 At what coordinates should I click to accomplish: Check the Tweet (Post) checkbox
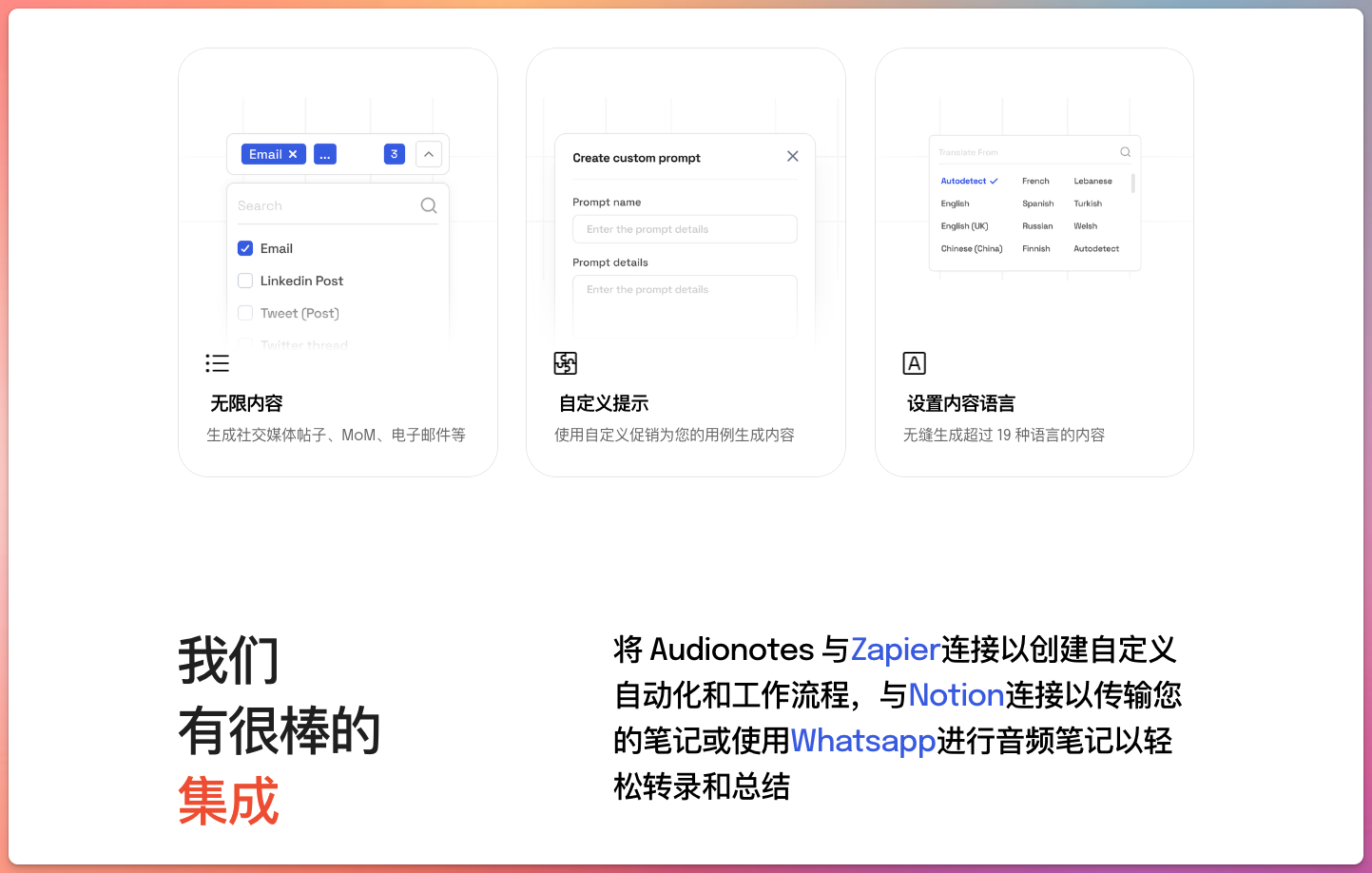245,313
